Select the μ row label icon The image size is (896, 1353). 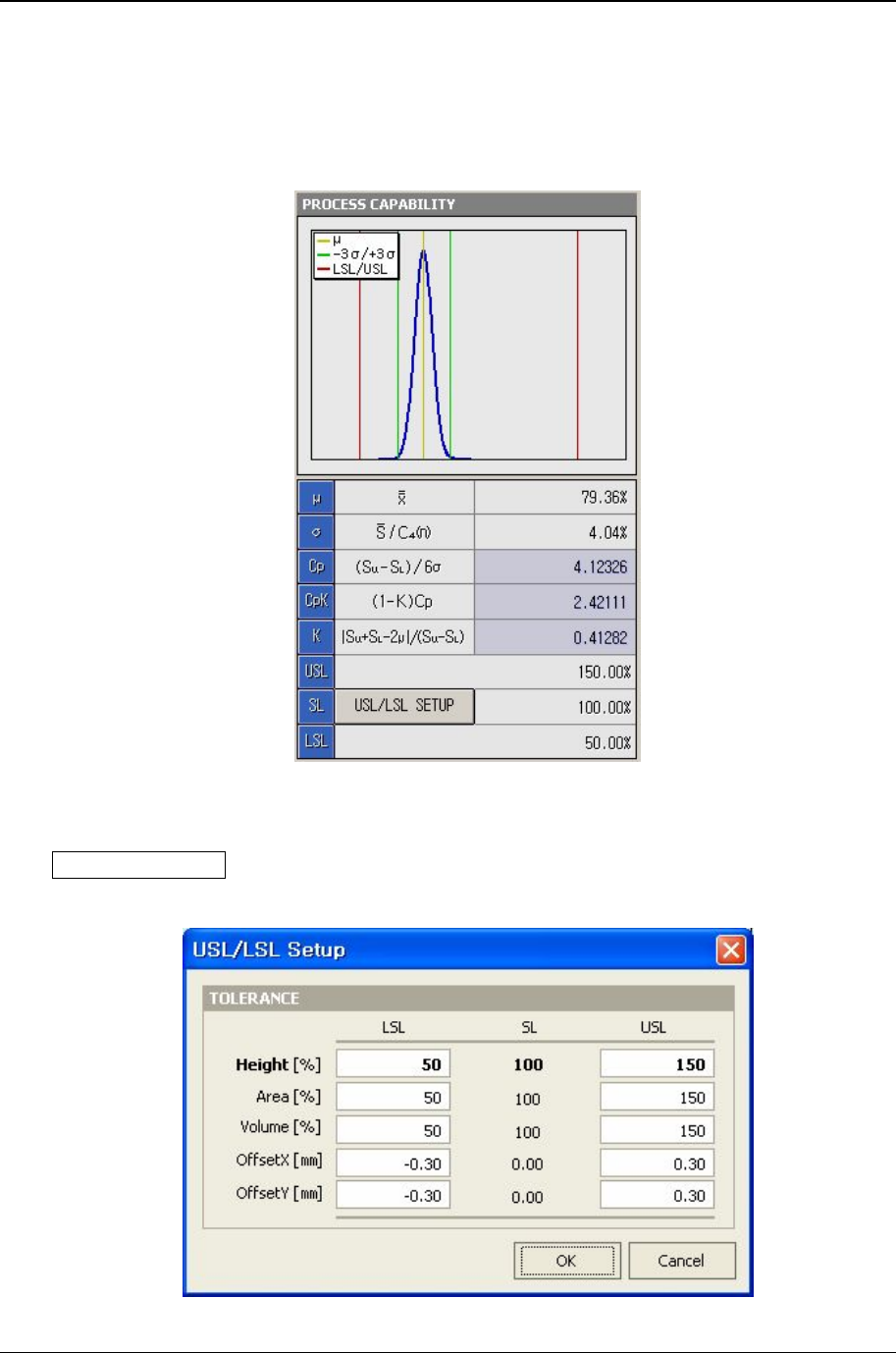click(x=316, y=498)
